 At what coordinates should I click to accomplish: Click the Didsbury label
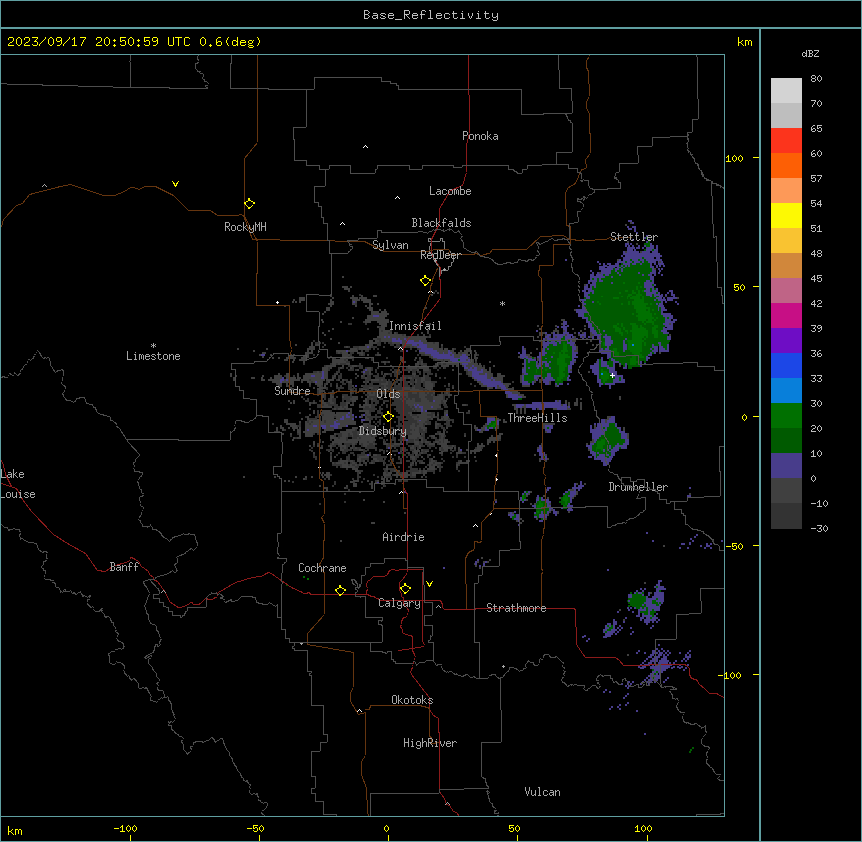point(383,431)
